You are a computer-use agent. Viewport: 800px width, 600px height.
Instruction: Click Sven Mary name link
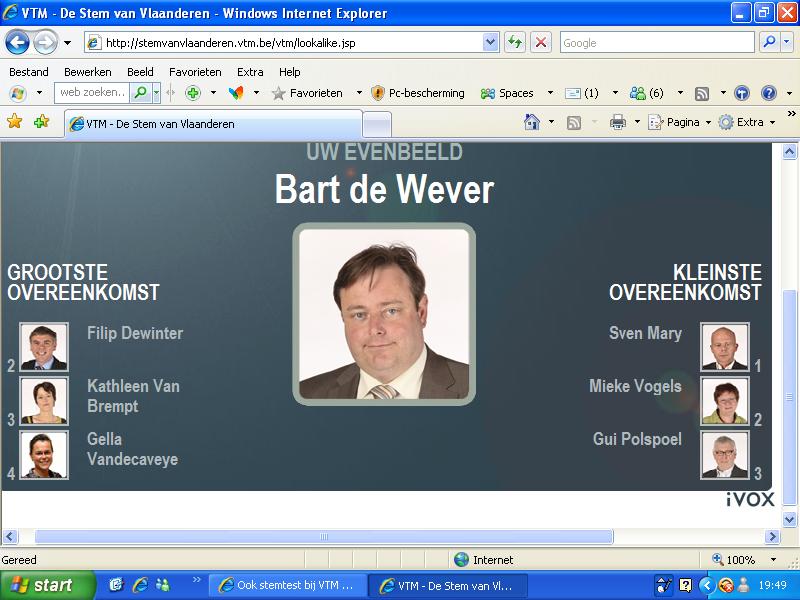click(x=645, y=333)
